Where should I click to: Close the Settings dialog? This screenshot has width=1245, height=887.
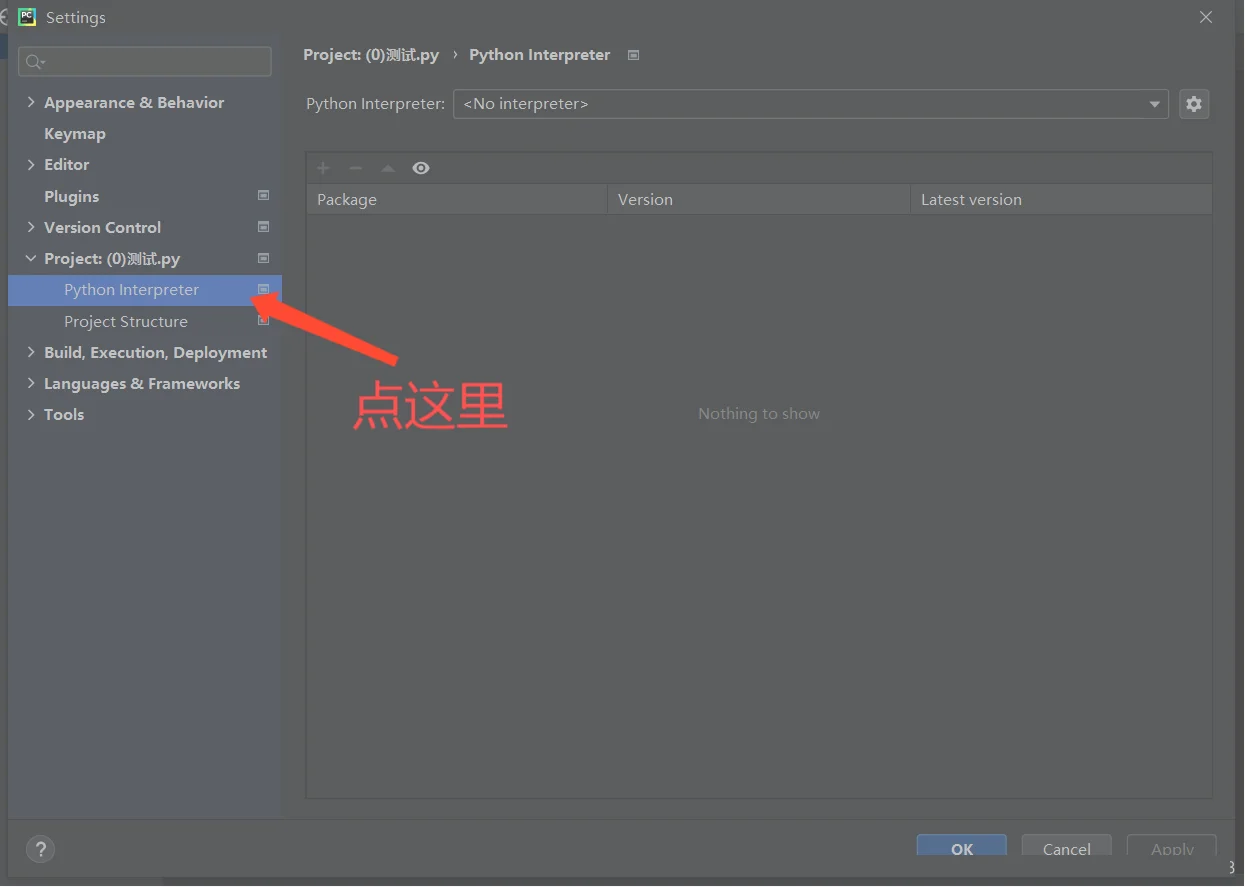[1206, 17]
